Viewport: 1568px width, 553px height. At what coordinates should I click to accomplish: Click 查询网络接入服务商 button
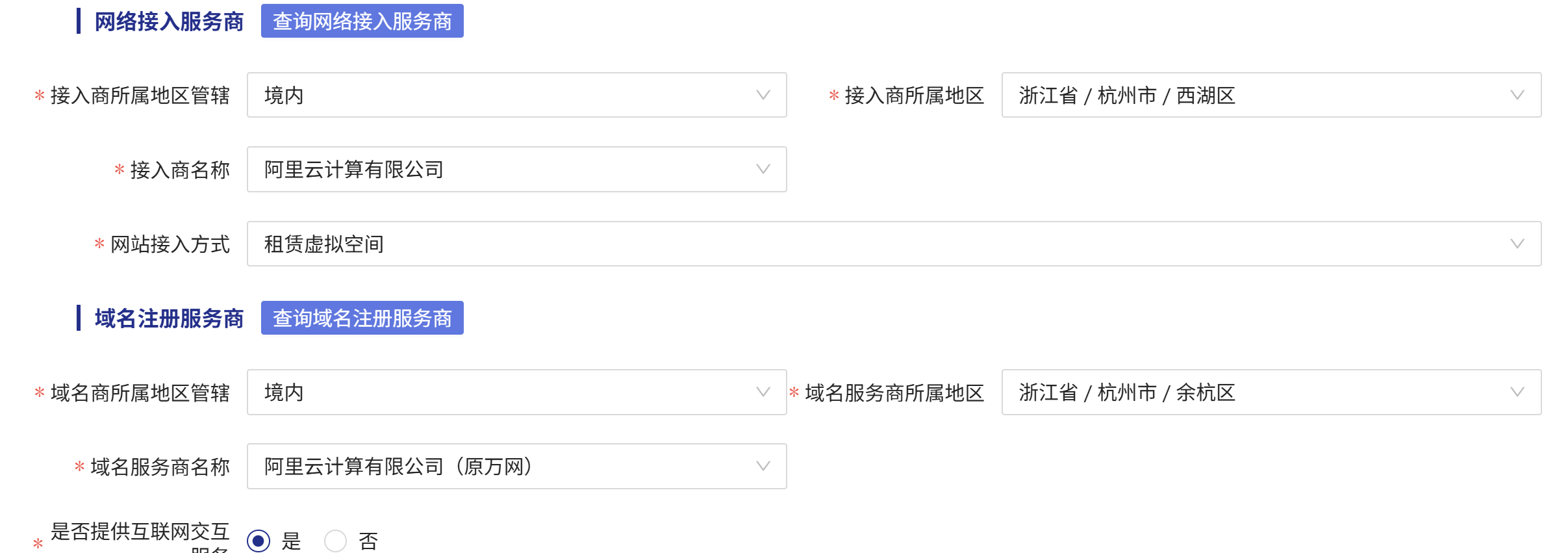click(362, 21)
